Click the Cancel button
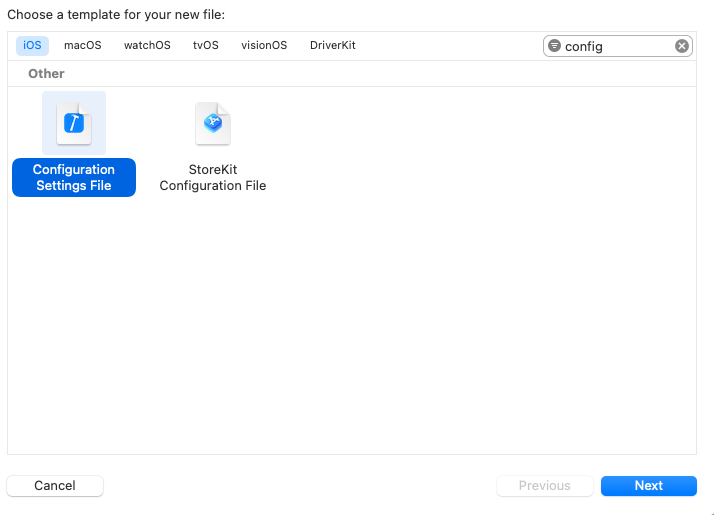Viewport: 714px width, 515px height. (x=55, y=486)
